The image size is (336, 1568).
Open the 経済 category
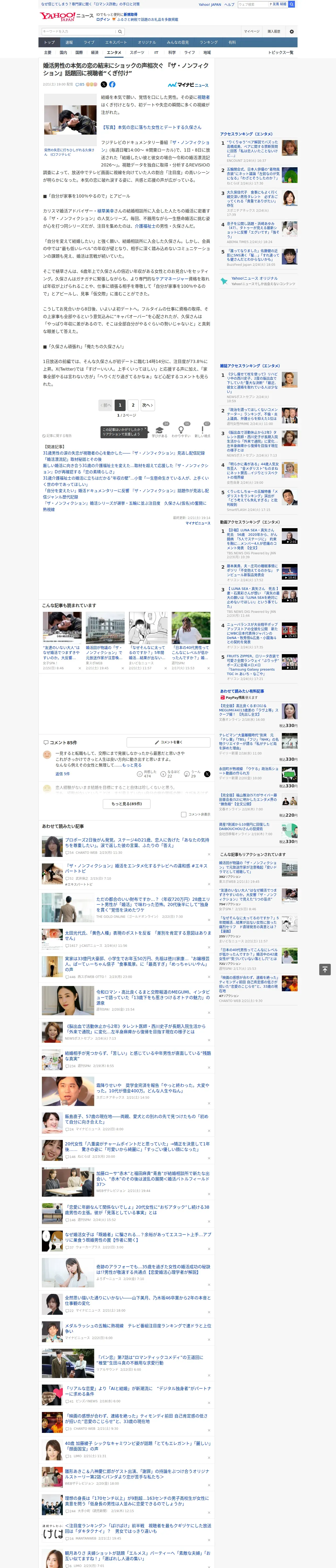[x=94, y=52]
